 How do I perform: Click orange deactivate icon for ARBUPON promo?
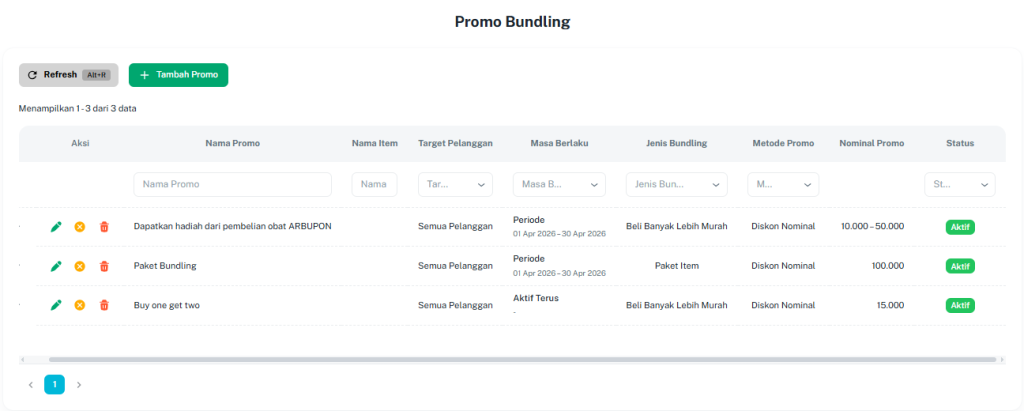click(80, 226)
